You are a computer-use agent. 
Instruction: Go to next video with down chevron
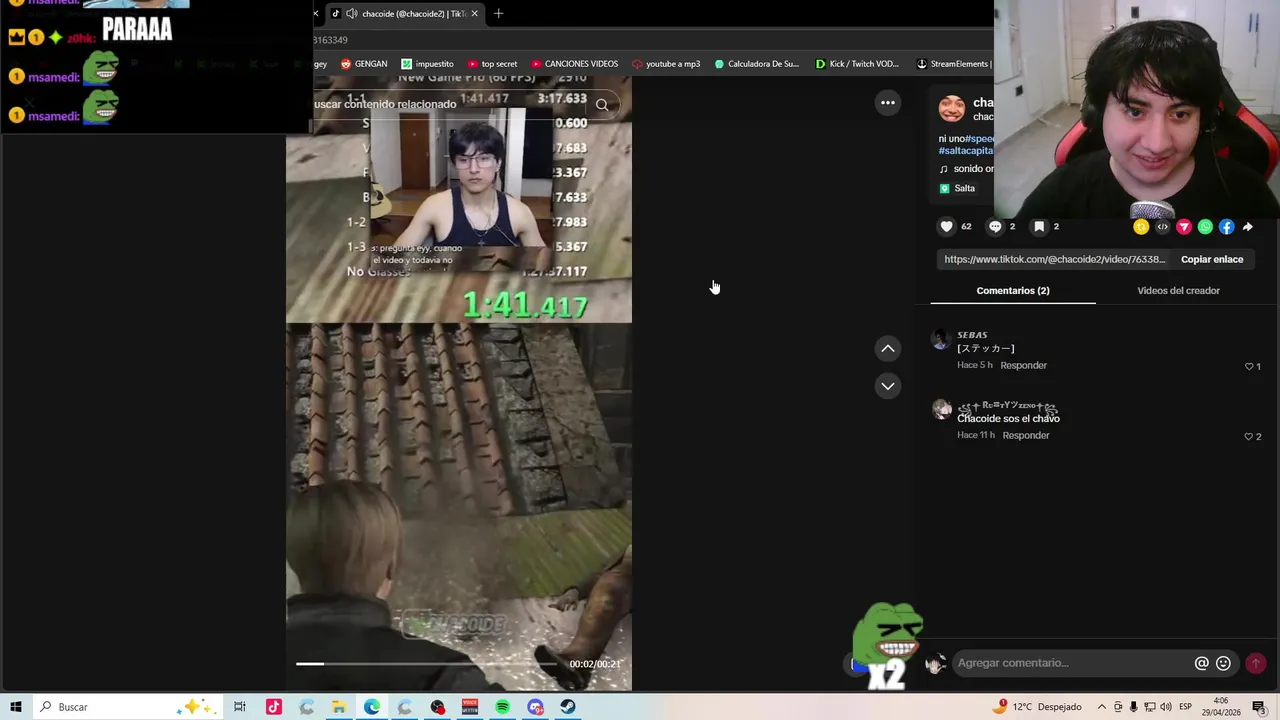click(x=887, y=386)
